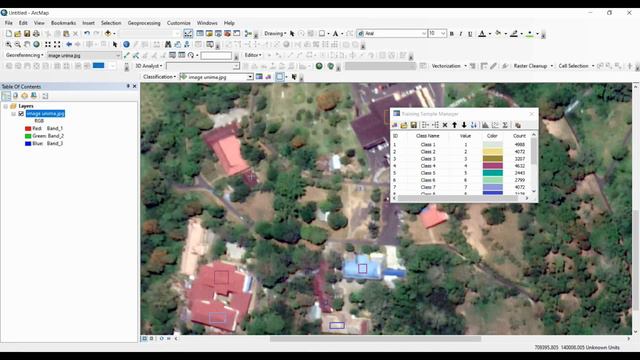Open the Georeferencing dropdown menu
Viewport: 640px width, 360px height.
click(x=24, y=55)
